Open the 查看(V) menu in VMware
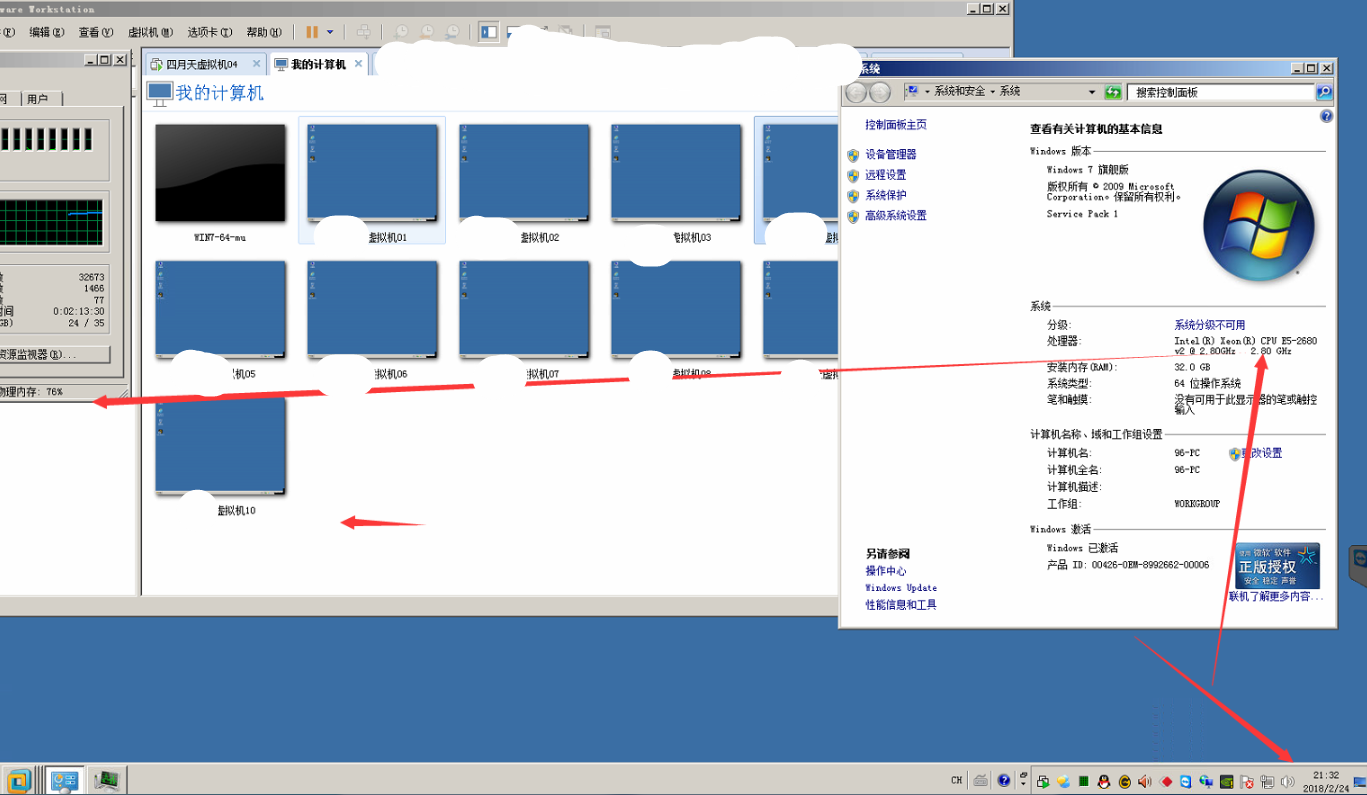 coord(96,32)
